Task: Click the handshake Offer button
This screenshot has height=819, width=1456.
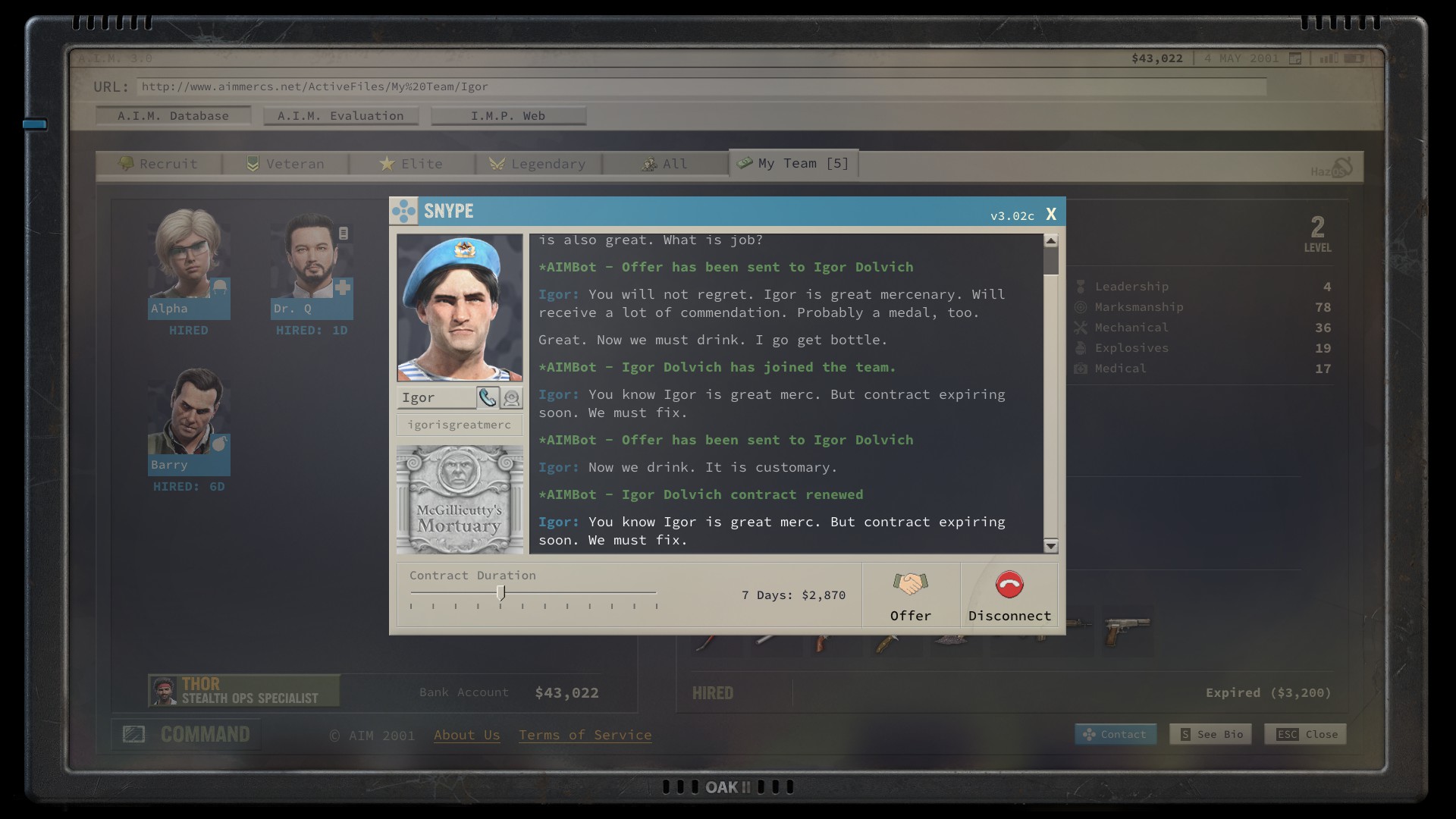Action: [910, 596]
